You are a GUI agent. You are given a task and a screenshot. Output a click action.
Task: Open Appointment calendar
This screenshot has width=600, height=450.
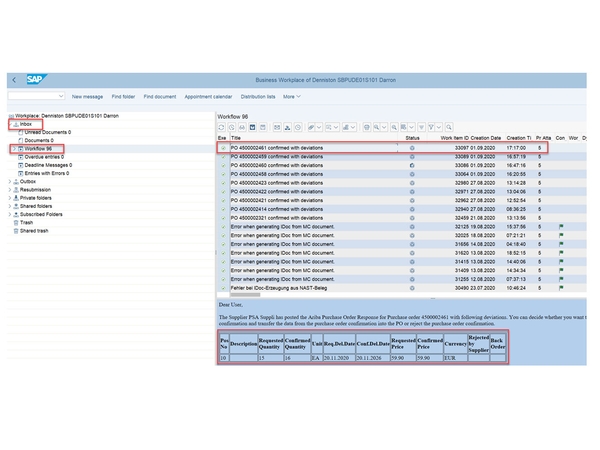(208, 96)
